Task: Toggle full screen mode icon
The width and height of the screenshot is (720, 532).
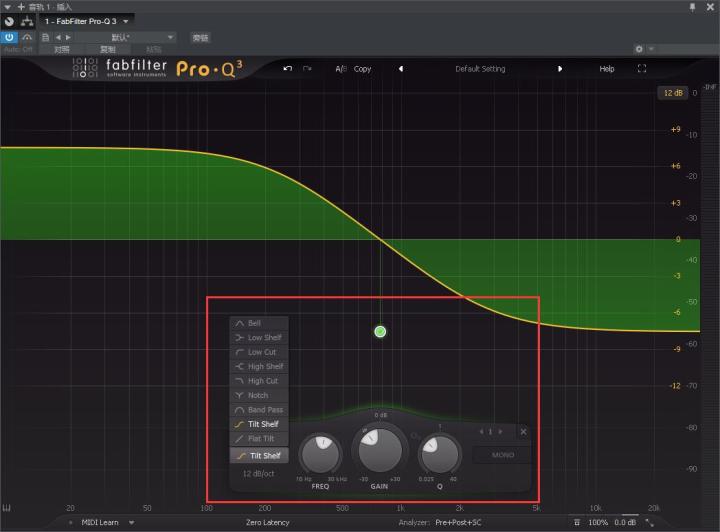Action: (642, 68)
